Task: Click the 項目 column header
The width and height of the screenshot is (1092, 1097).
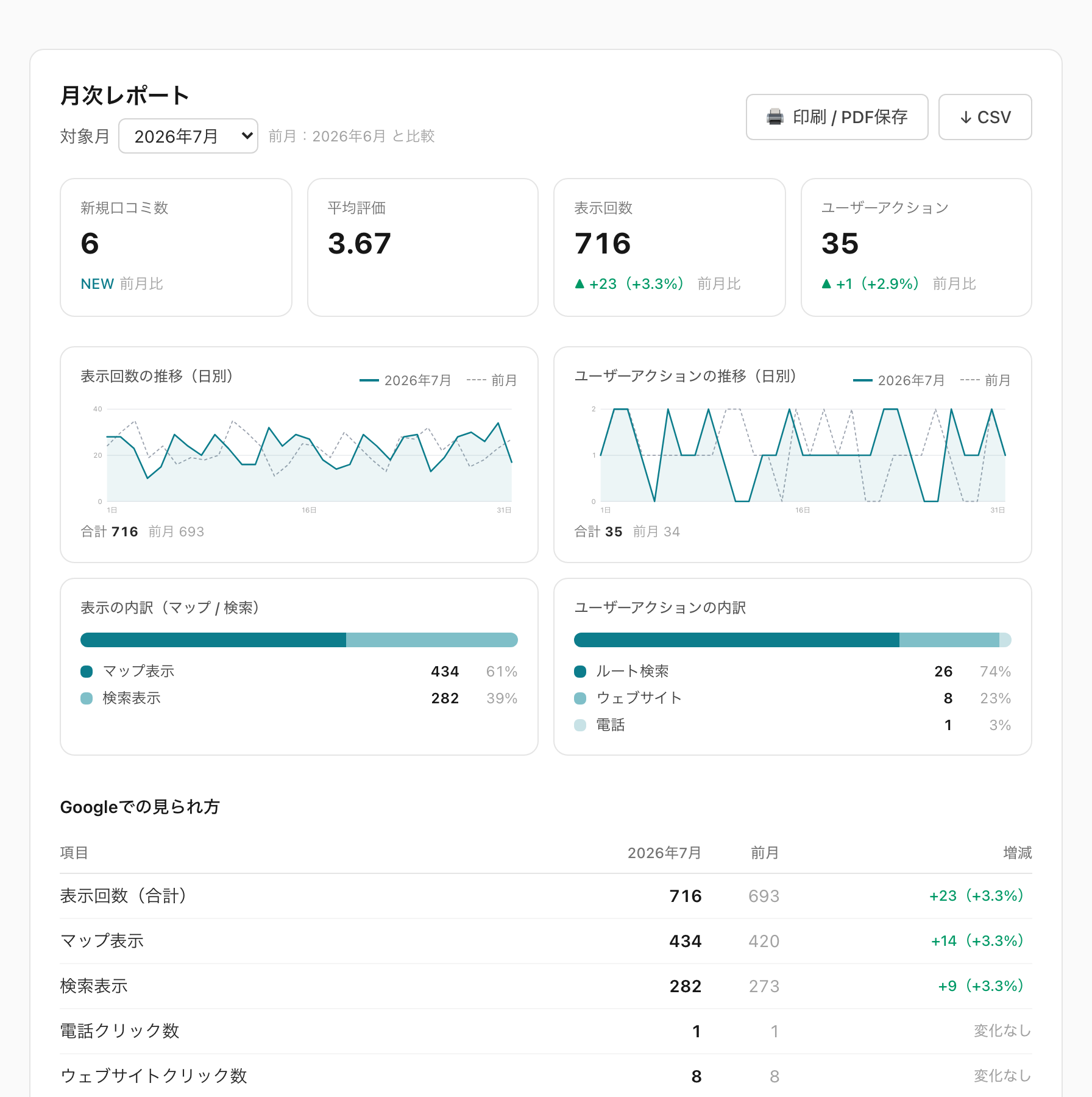Action: click(74, 853)
